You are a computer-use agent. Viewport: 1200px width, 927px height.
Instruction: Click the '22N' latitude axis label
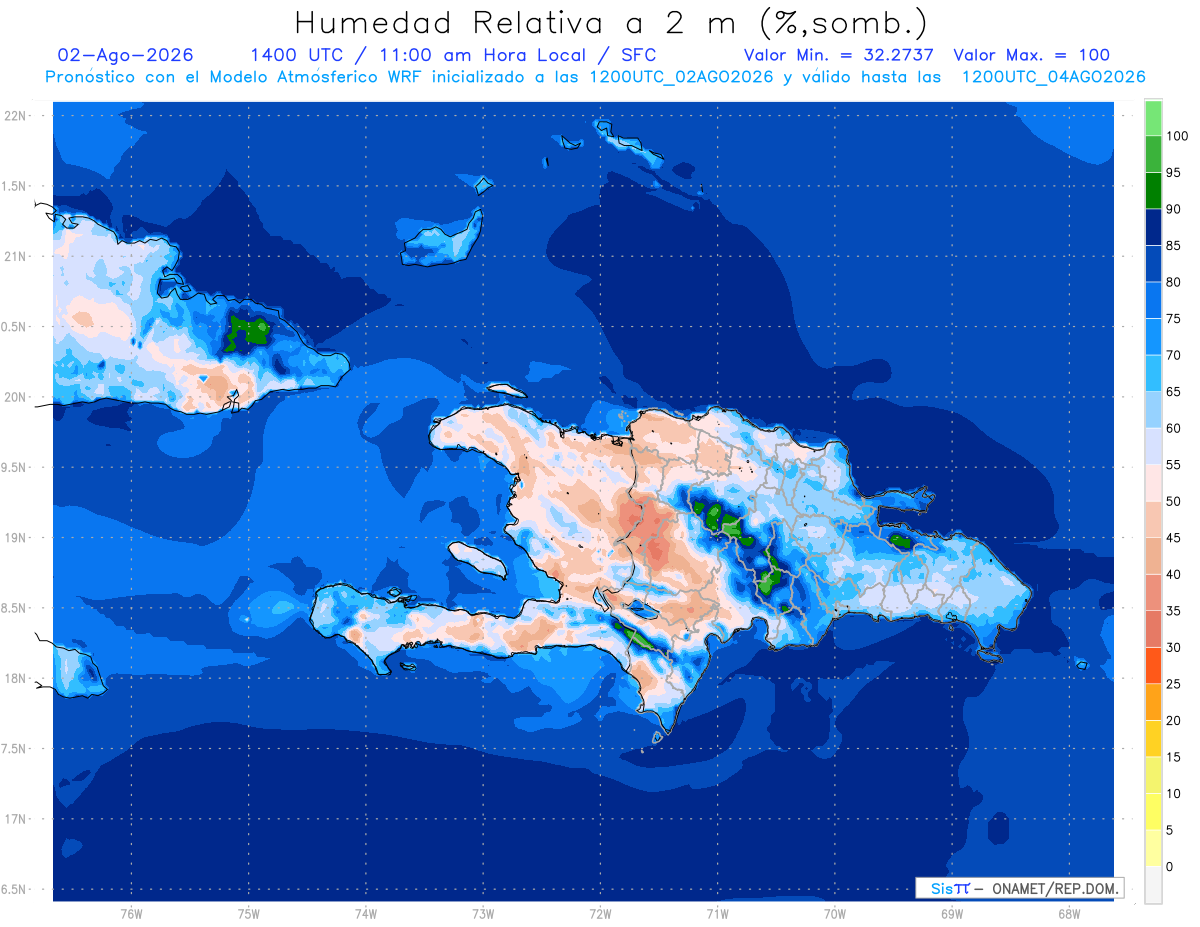coord(16,116)
